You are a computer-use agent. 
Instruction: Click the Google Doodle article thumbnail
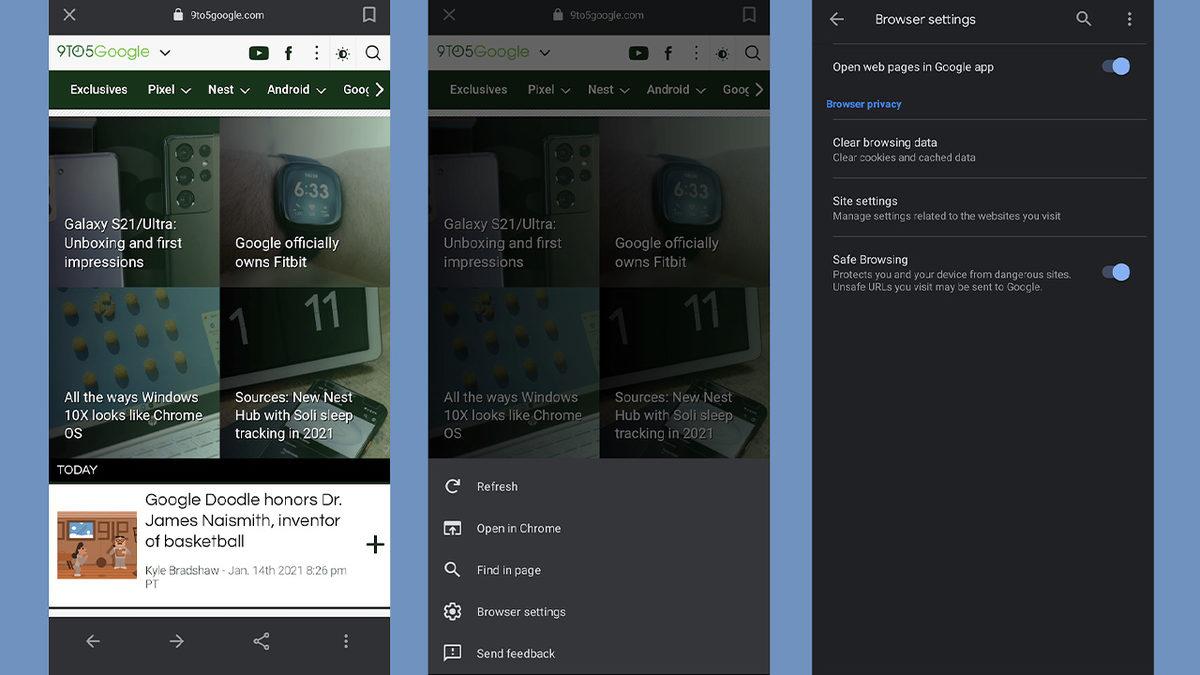[96, 544]
